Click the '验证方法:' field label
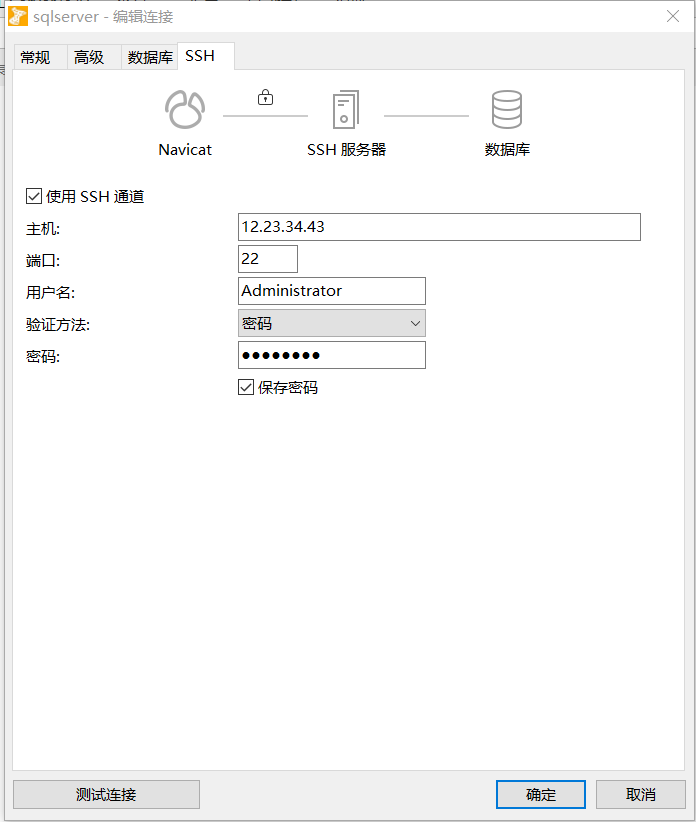This screenshot has width=696, height=822. tap(58, 325)
